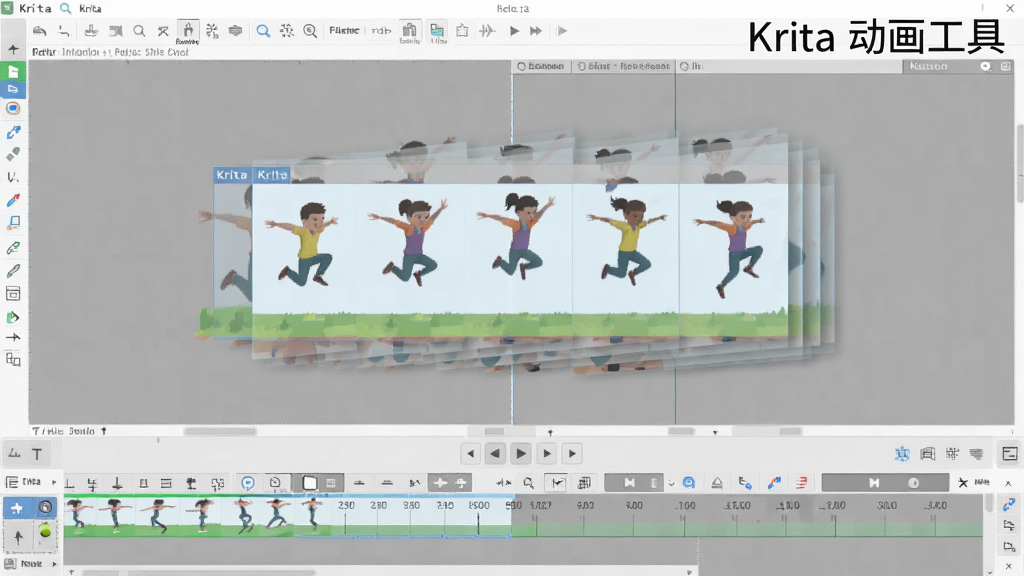Viewport: 1024px width, 576px height.
Task: Open the panel layout icon at the far right
Action: [x=1010, y=454]
